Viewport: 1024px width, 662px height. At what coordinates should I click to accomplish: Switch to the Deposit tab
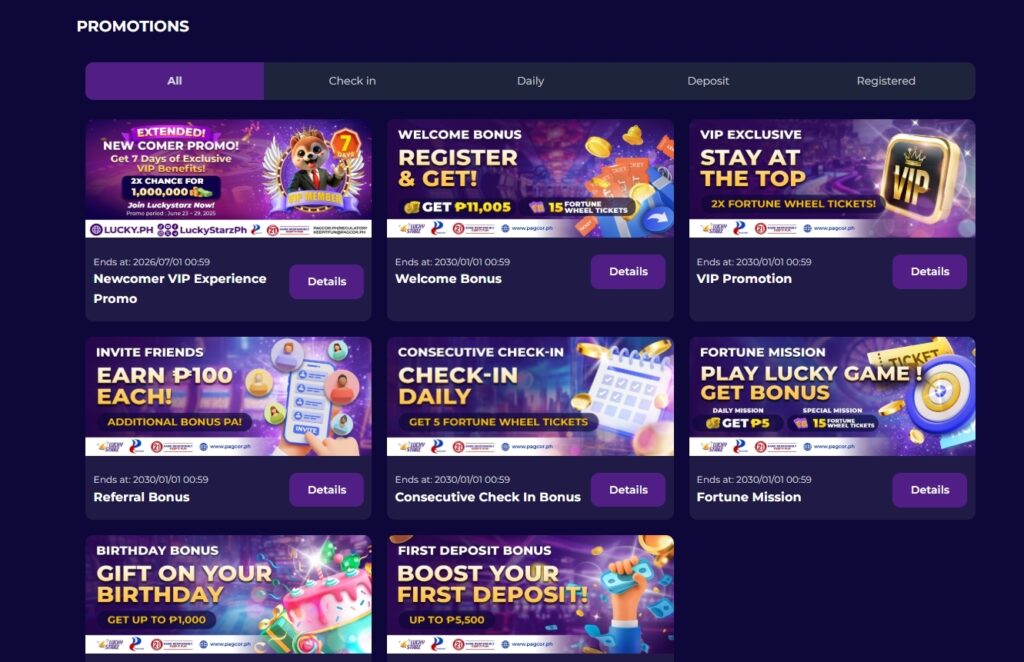[708, 81]
